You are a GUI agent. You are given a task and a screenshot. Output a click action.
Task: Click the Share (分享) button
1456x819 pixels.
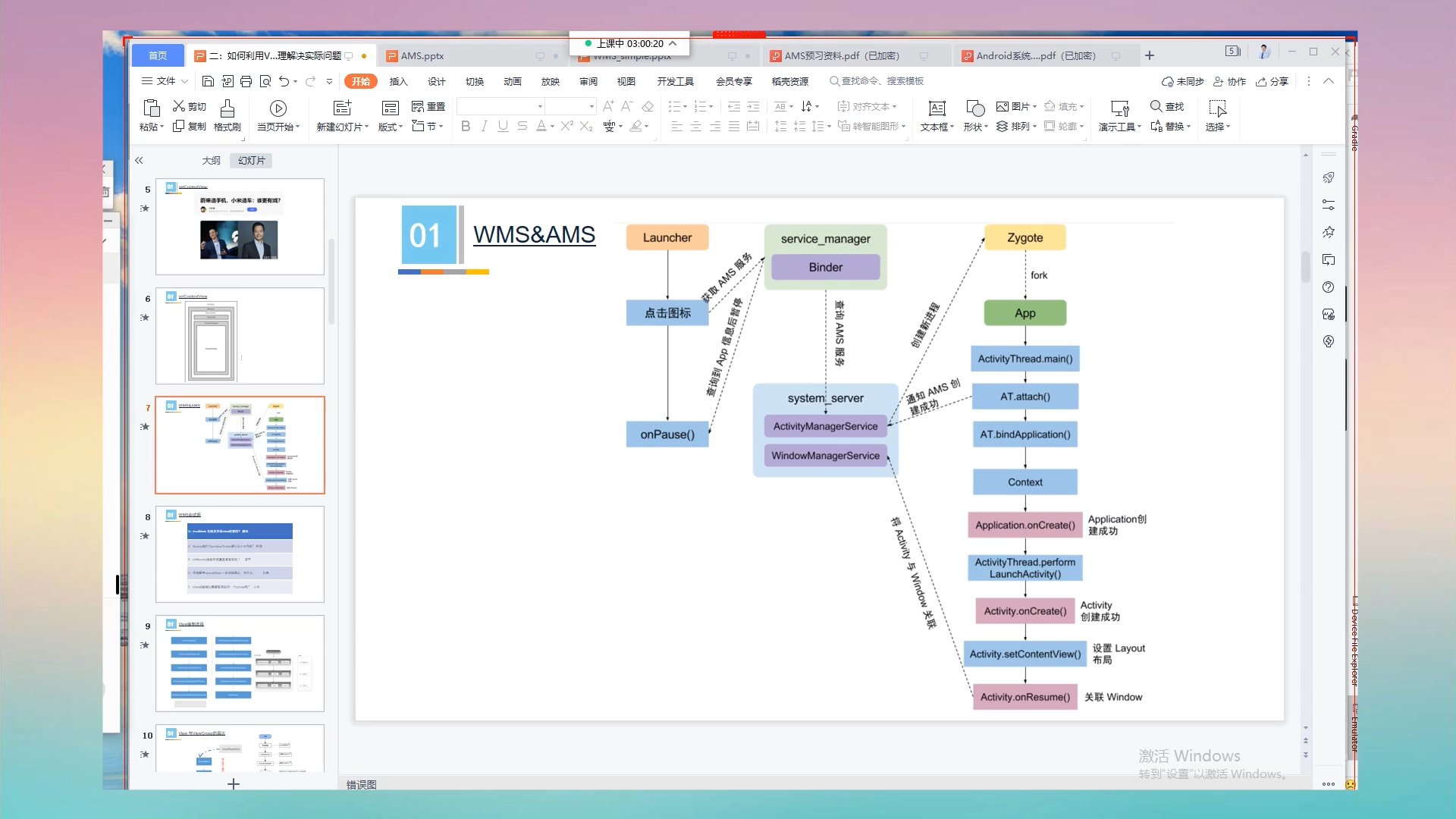[x=1272, y=81]
